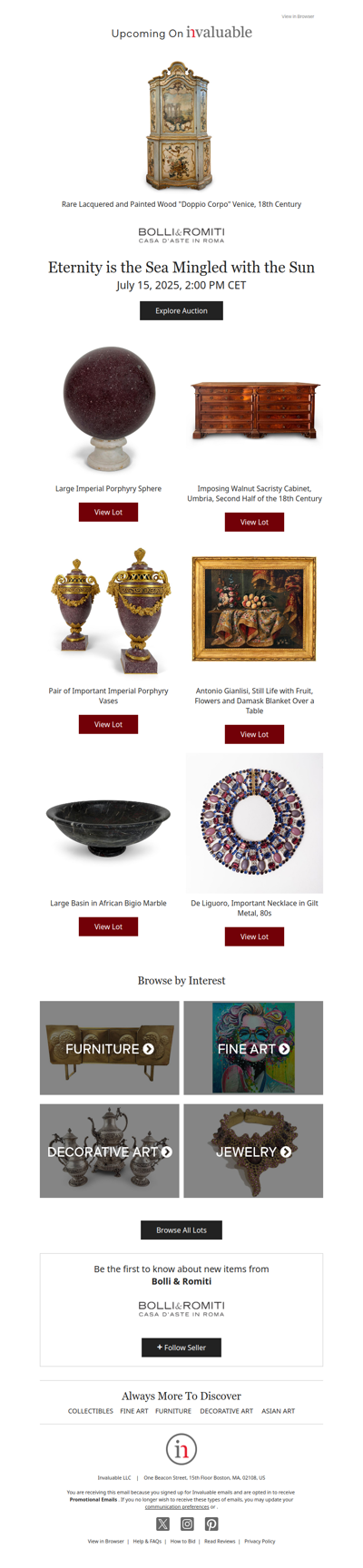
Task: Click the De Liguoro necklace image
Action: tap(254, 823)
